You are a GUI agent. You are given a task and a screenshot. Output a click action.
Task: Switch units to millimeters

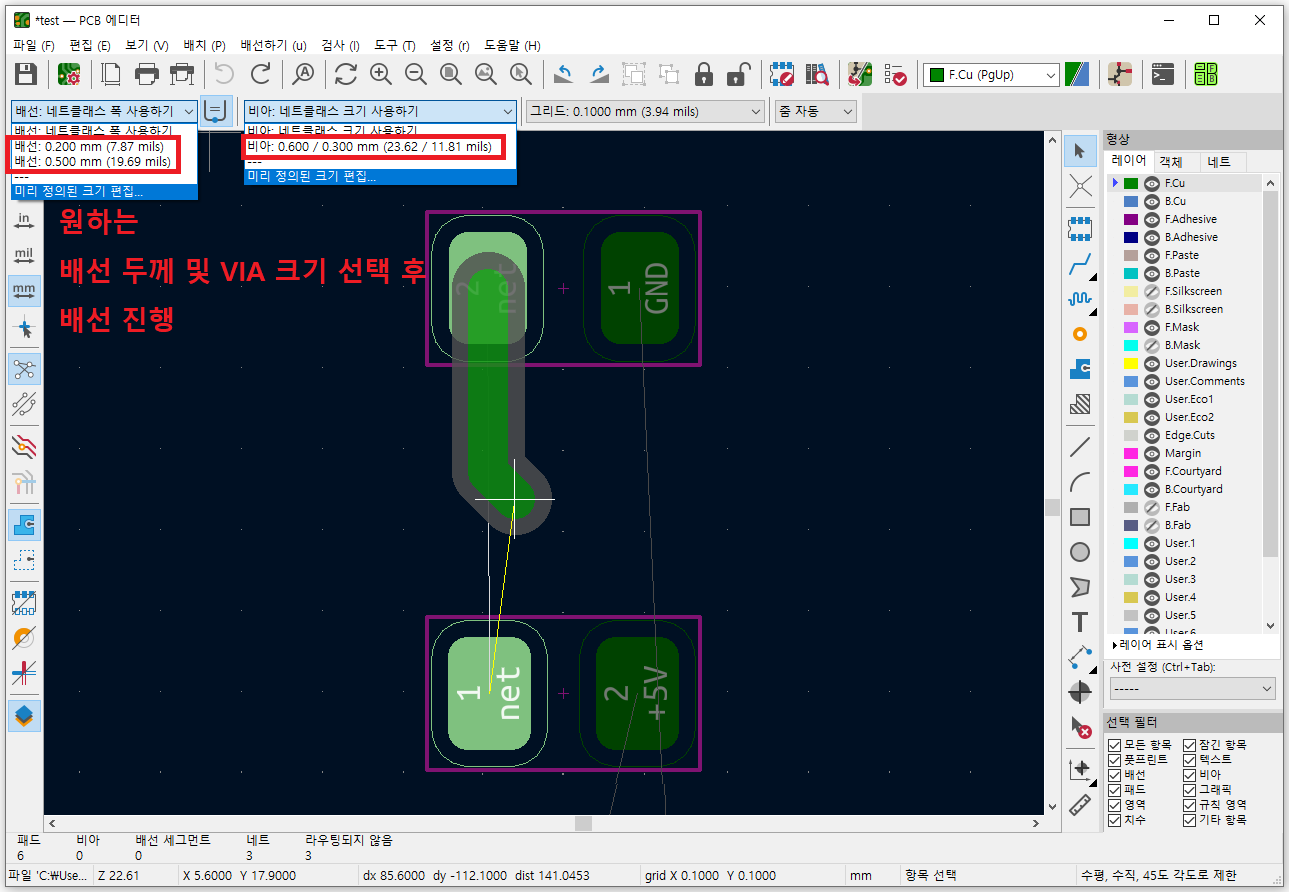(25, 291)
